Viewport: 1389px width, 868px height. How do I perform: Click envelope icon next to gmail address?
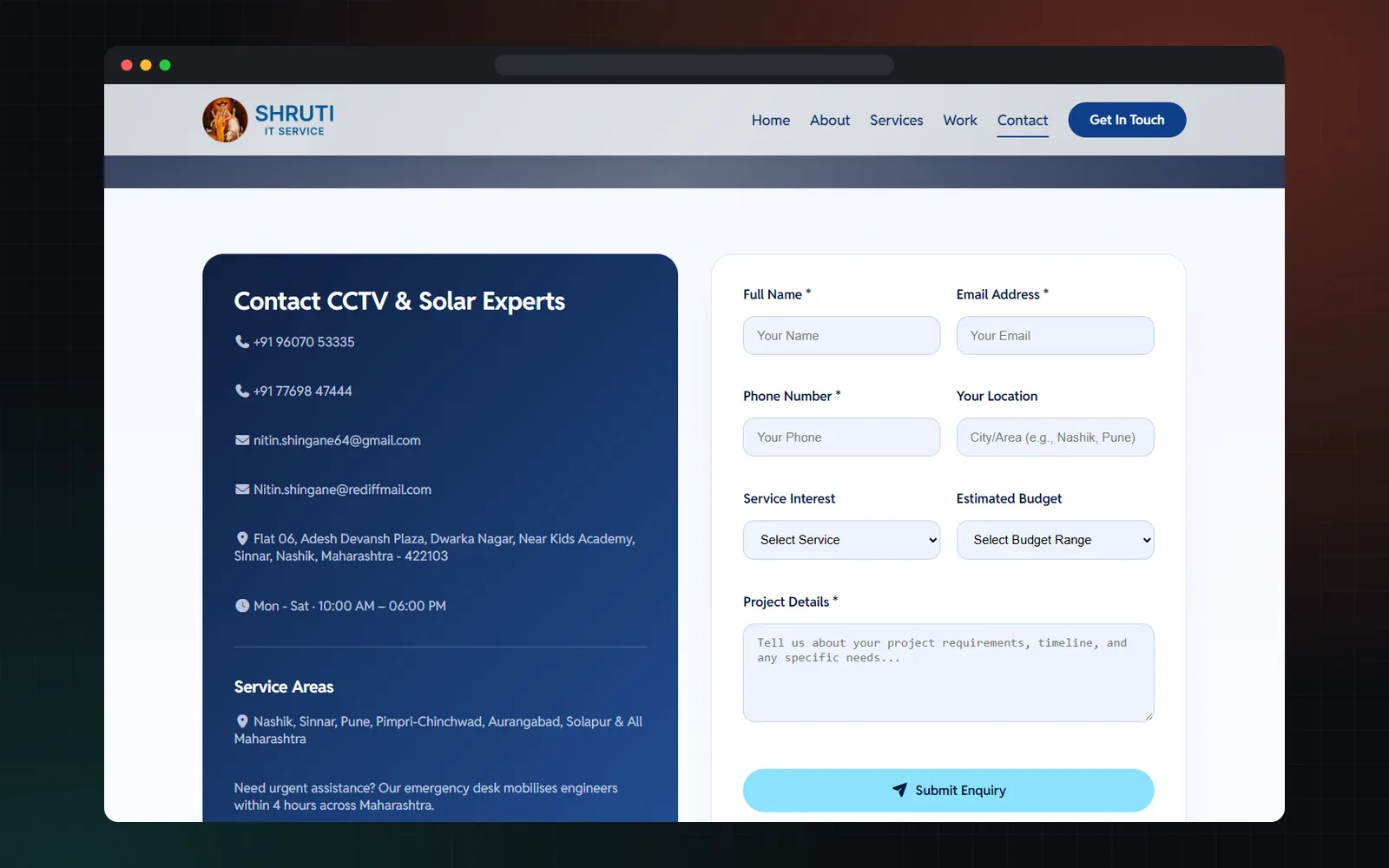coord(242,440)
